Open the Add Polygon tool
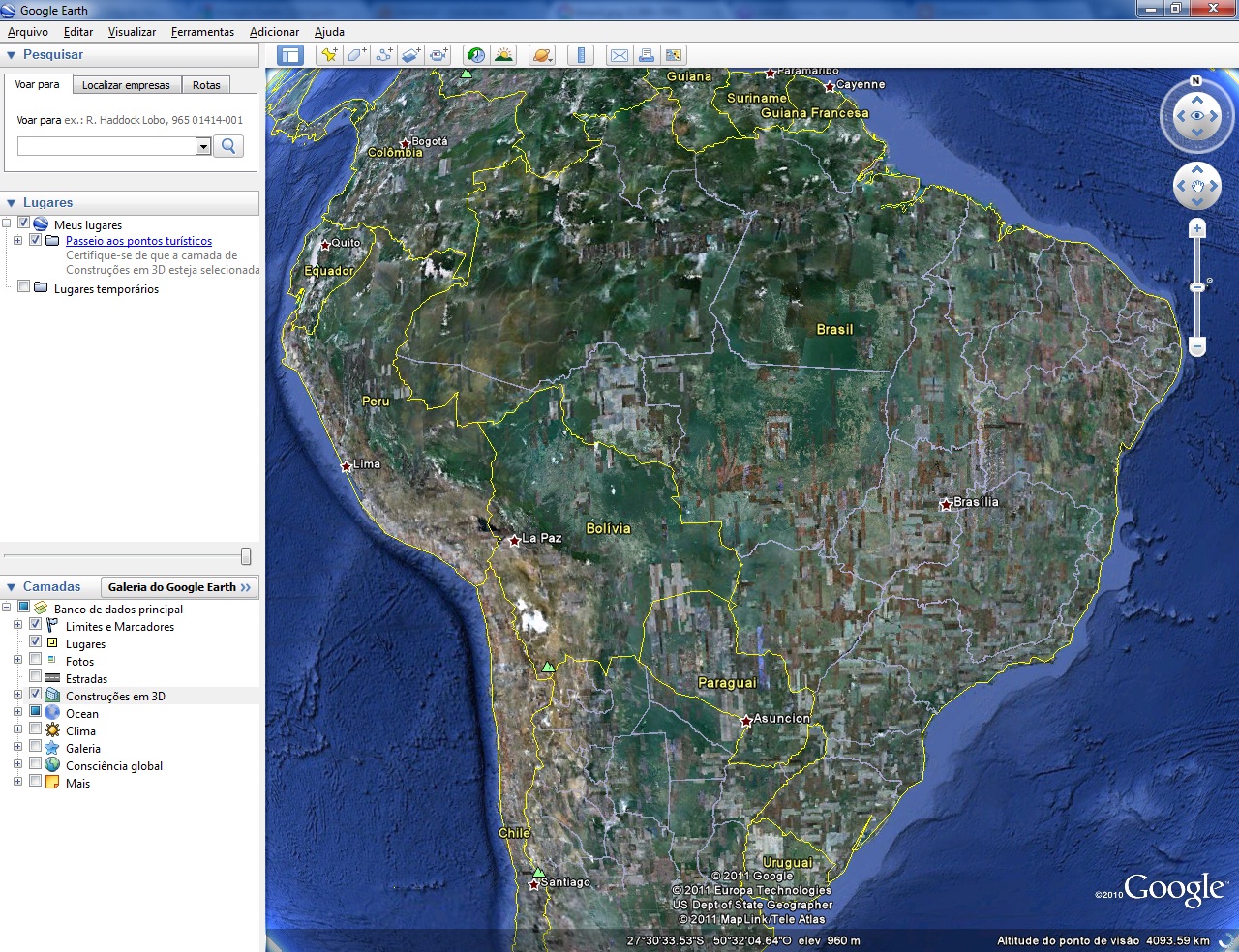 coord(355,55)
